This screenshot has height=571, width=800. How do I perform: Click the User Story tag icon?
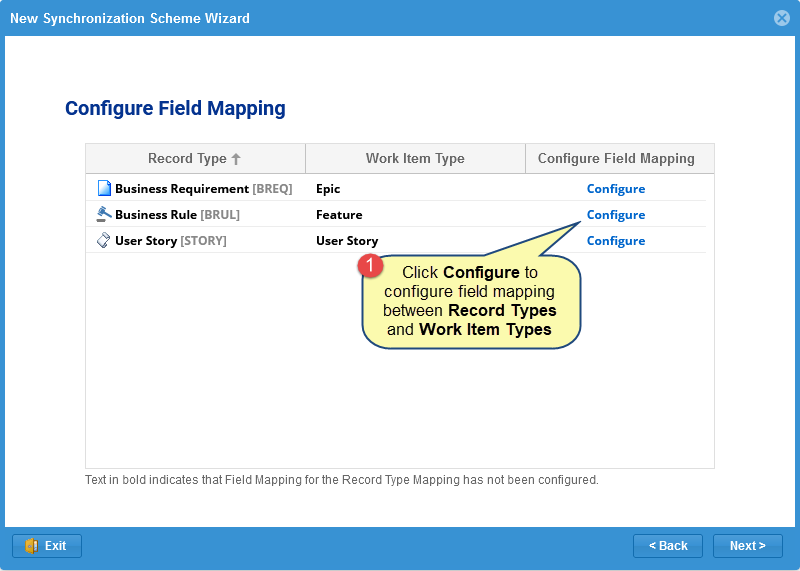click(104, 240)
